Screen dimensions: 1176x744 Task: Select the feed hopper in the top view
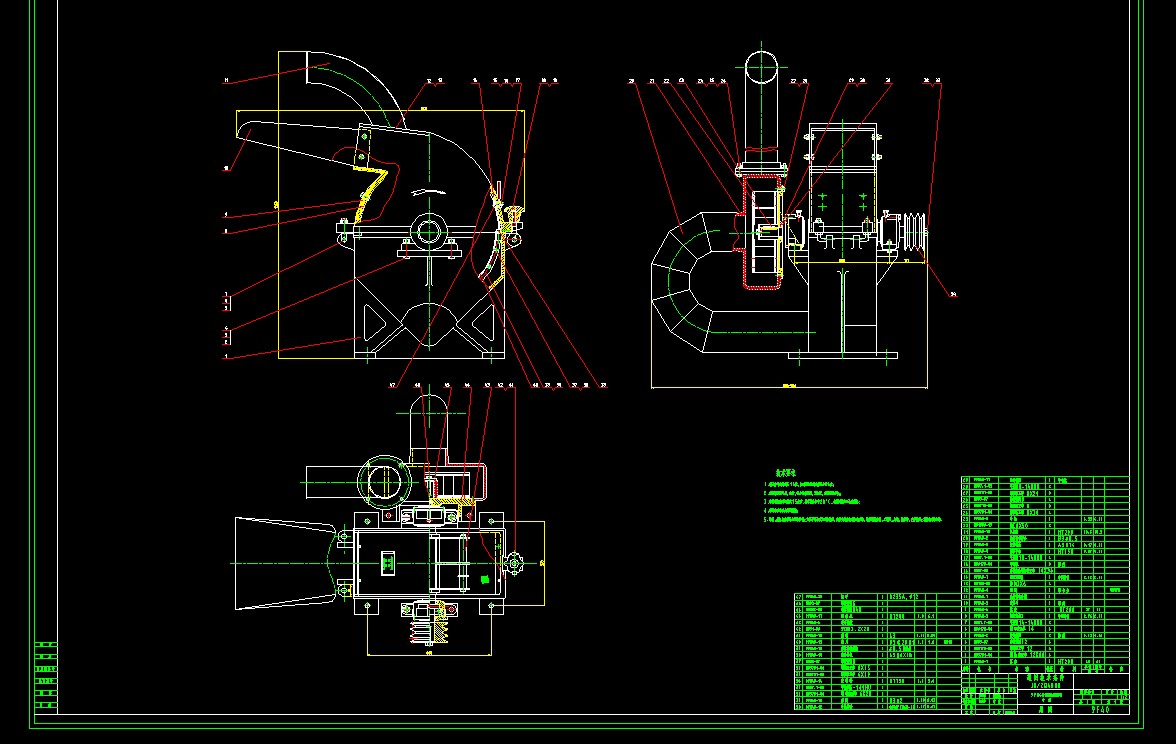pos(285,563)
